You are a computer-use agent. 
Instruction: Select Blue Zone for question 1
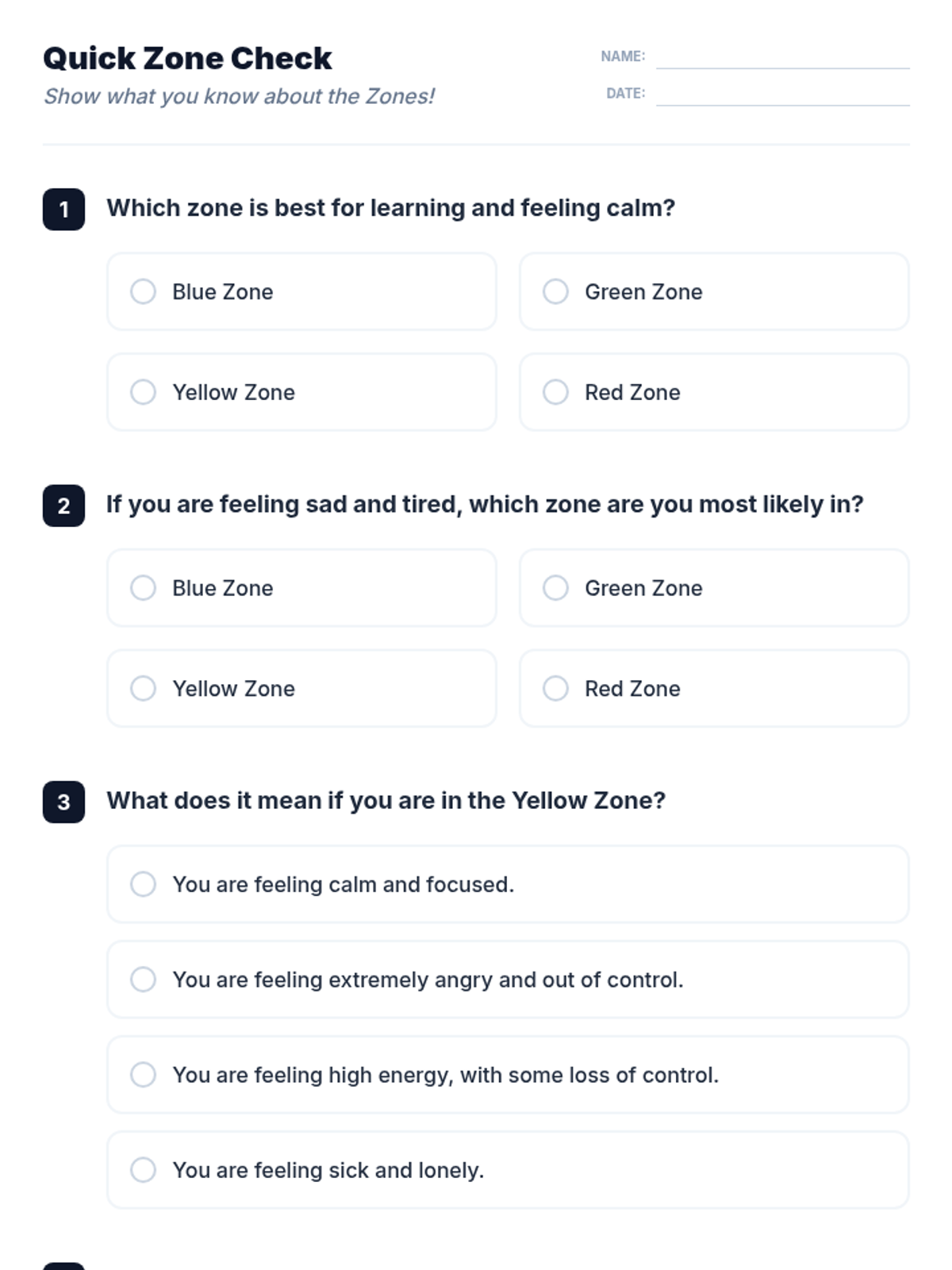coord(144,291)
